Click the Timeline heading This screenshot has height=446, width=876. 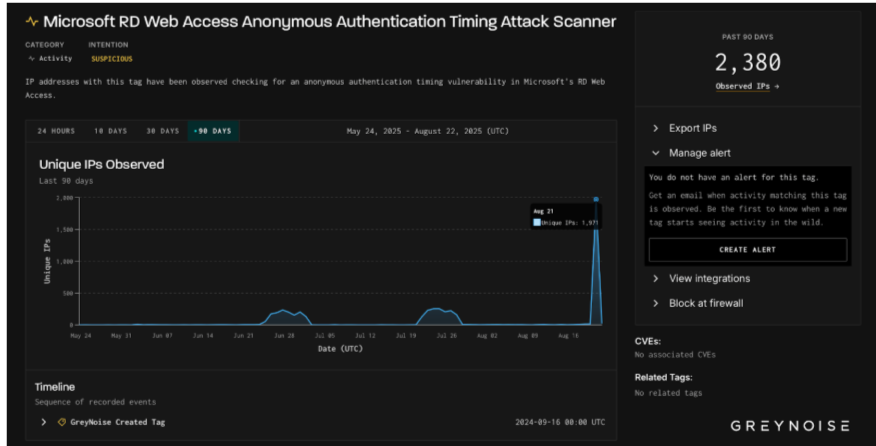click(55, 387)
